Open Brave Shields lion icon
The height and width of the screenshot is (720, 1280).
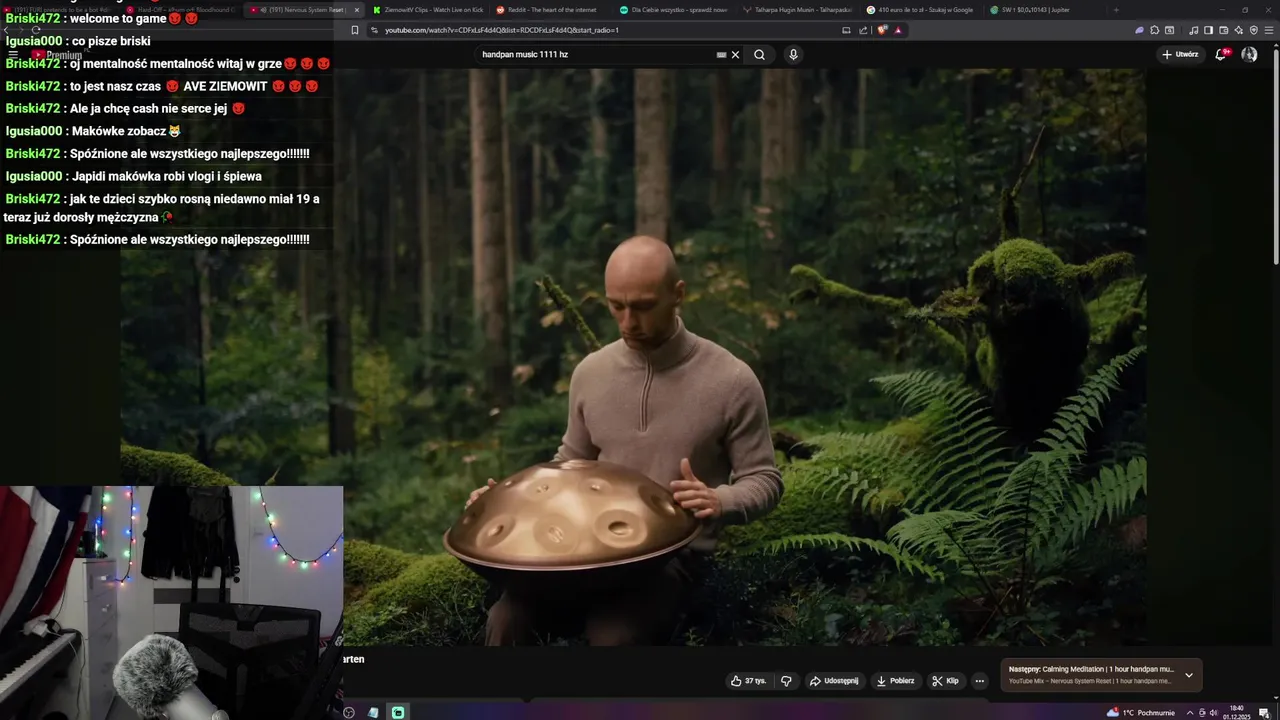point(882,30)
